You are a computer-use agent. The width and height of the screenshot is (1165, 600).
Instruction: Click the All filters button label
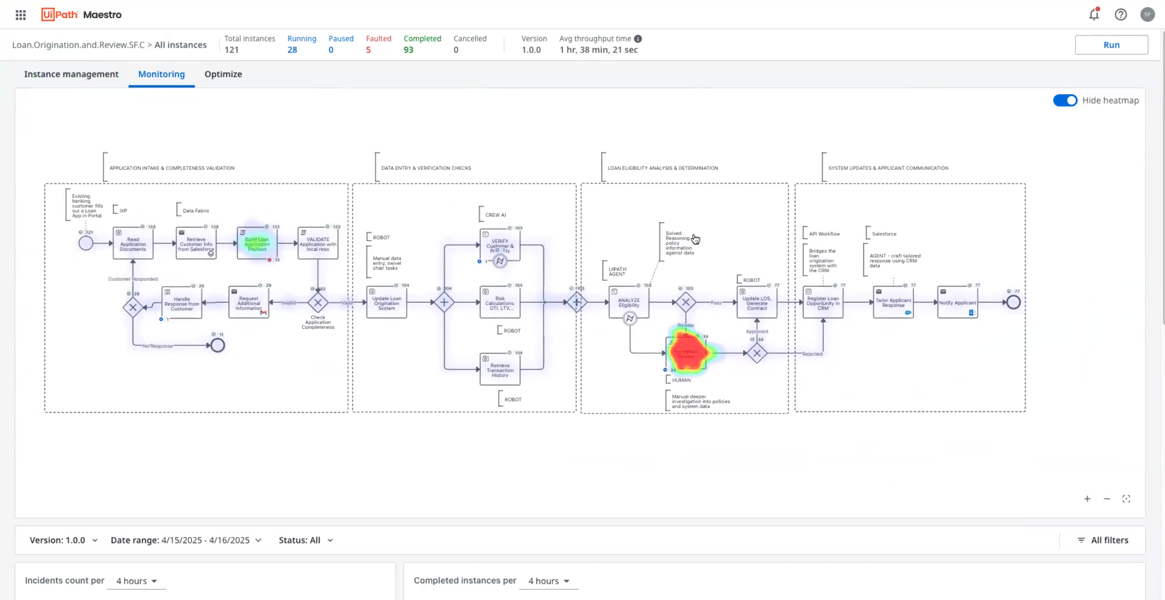pyautogui.click(x=1109, y=541)
